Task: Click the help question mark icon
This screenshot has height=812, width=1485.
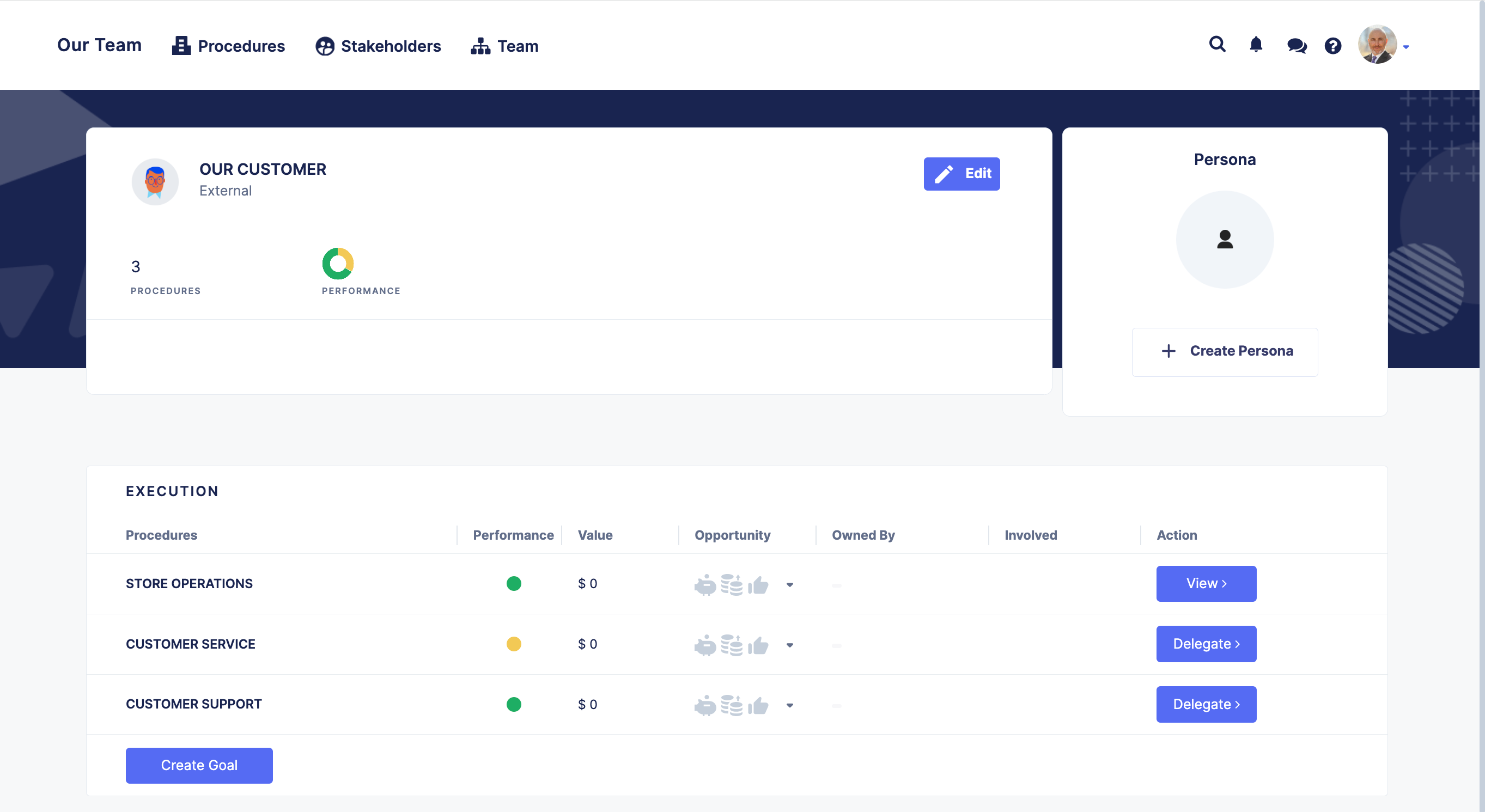Action: pos(1332,46)
